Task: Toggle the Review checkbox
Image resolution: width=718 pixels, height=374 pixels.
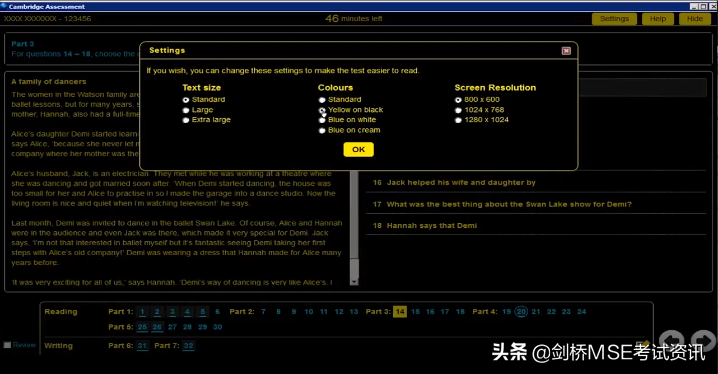Action: (7, 345)
